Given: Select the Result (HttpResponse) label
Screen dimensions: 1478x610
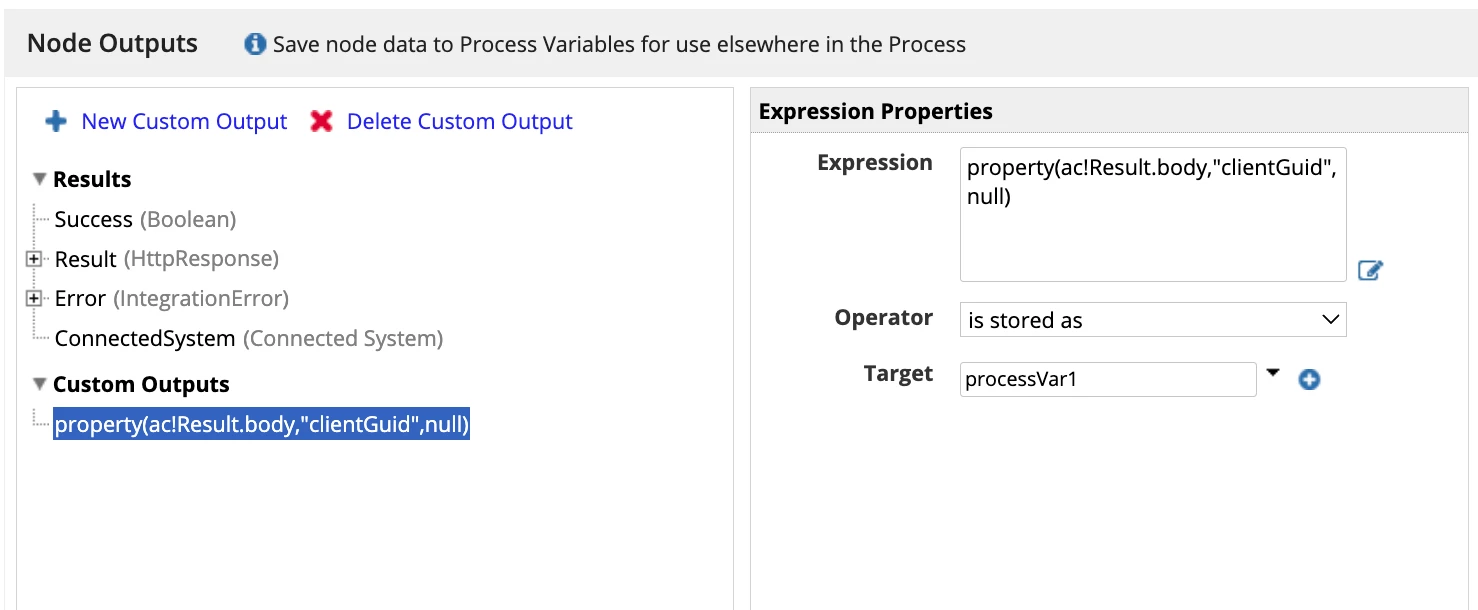Looking at the screenshot, I should (166, 259).
